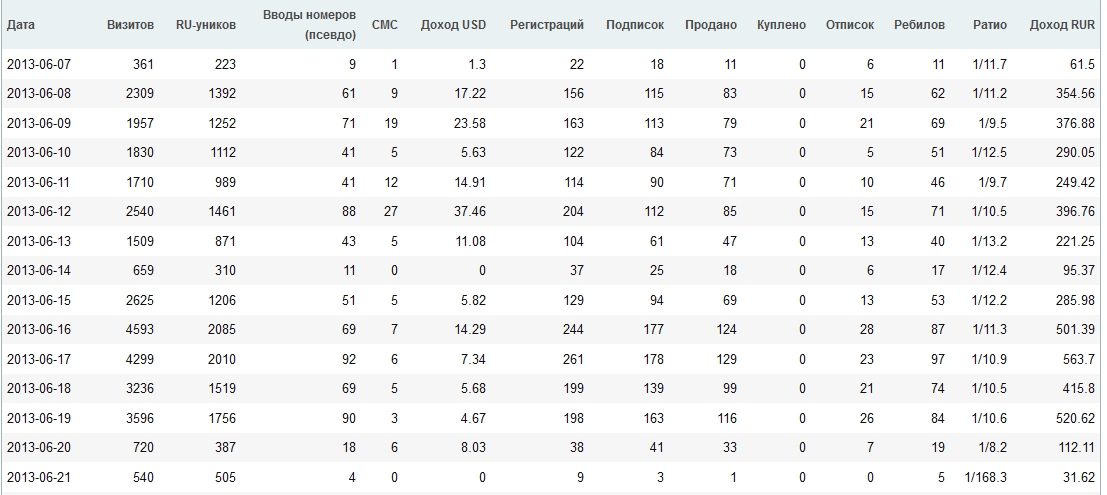The image size is (1107, 495).
Task: Click the Ратио column header
Action: point(989,24)
